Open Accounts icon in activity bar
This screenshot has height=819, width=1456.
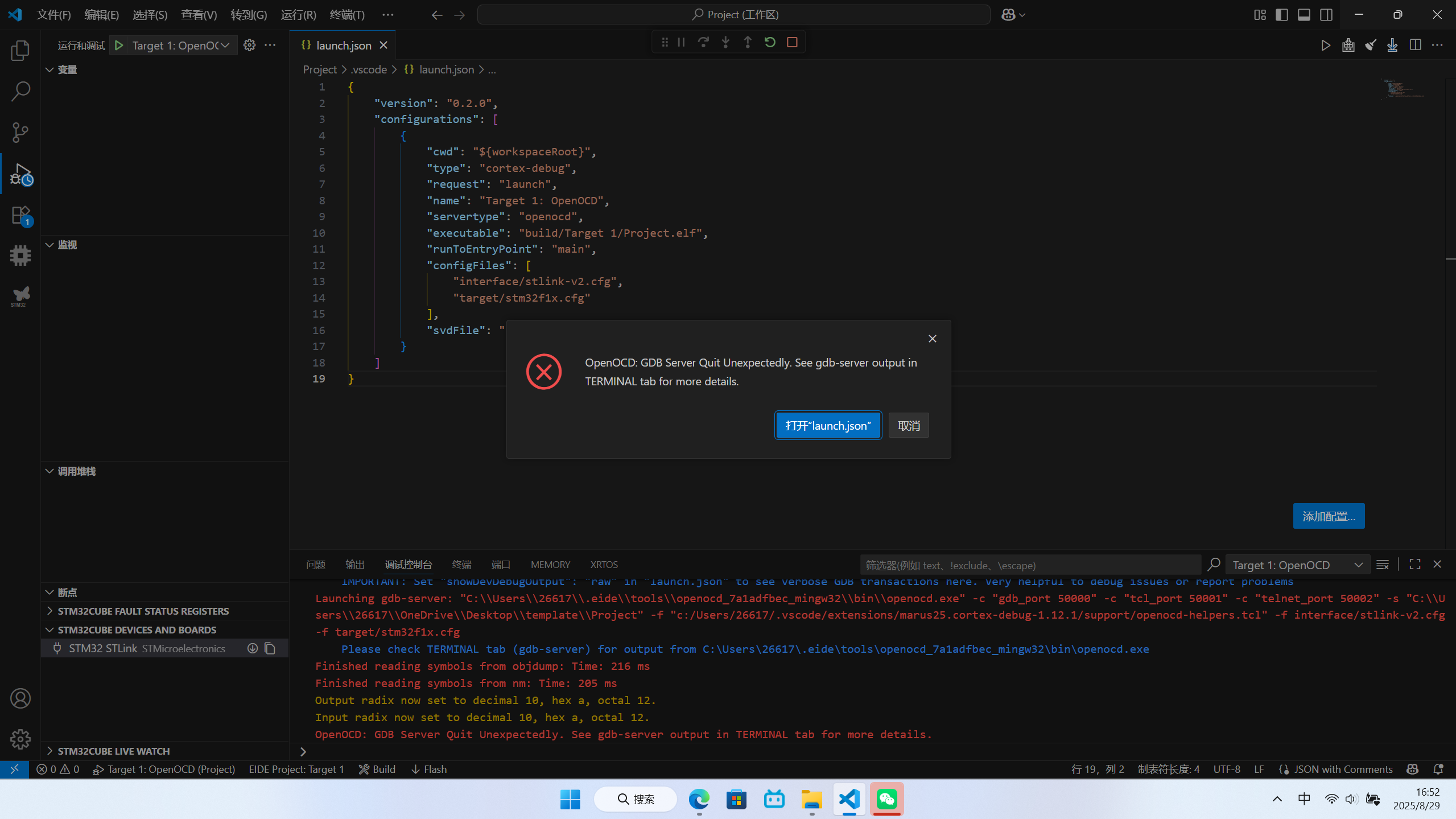coord(20,698)
